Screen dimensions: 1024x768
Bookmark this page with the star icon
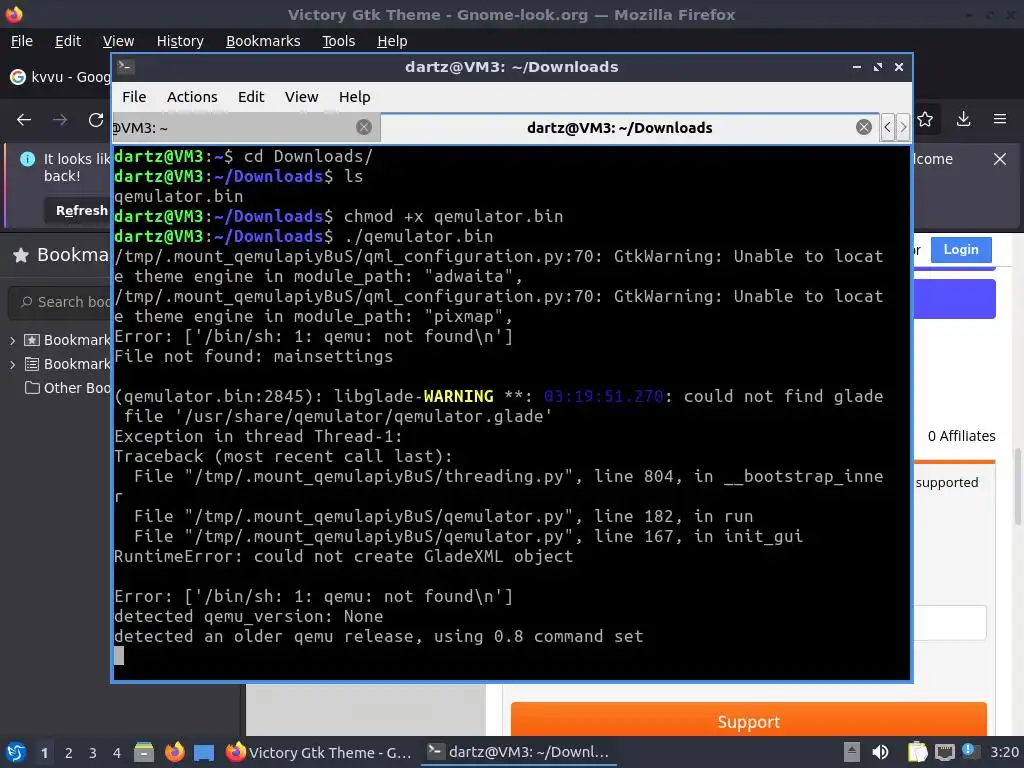pos(925,119)
